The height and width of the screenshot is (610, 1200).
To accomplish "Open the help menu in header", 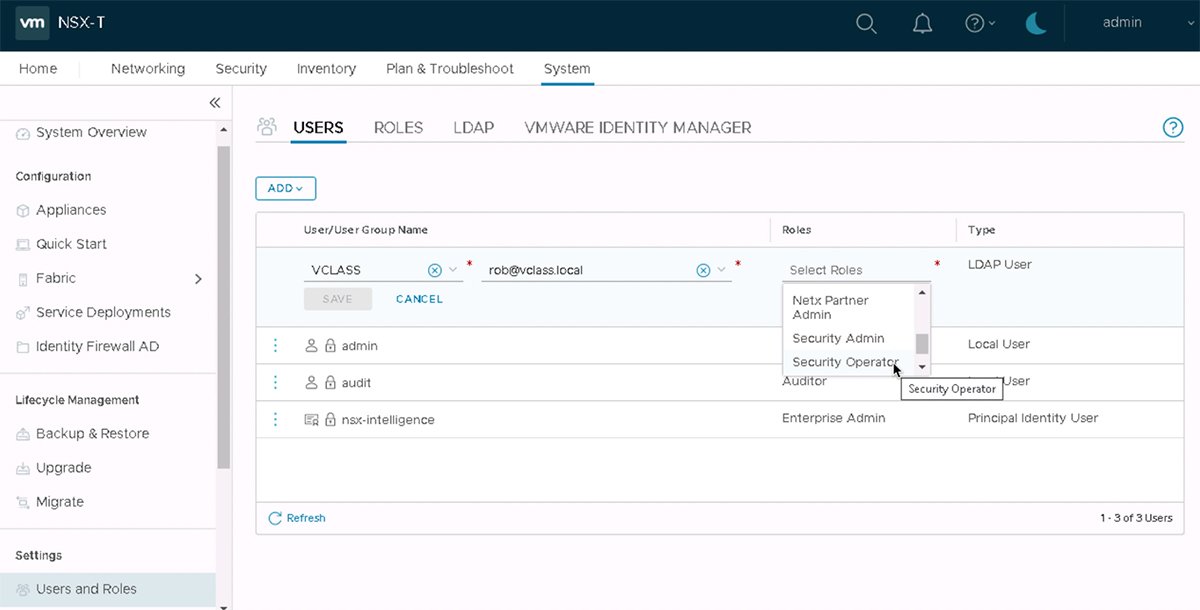I will click(979, 24).
